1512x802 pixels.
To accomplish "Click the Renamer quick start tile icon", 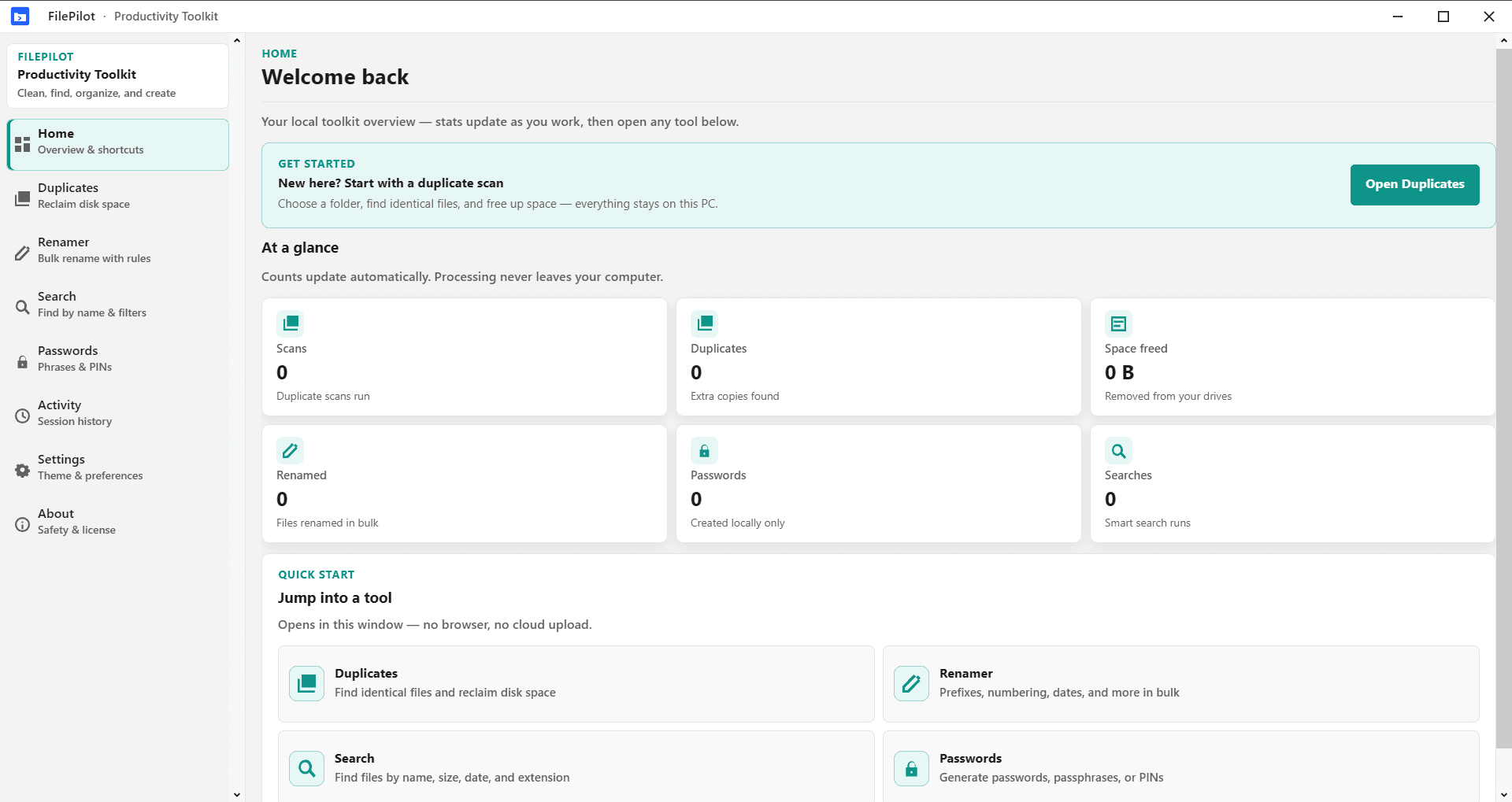I will click(x=912, y=683).
